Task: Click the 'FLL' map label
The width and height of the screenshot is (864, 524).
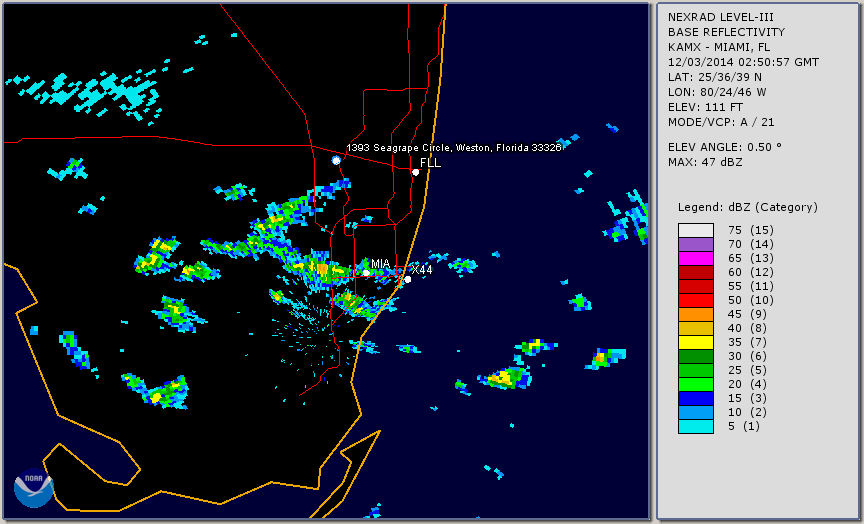Action: tap(430, 163)
